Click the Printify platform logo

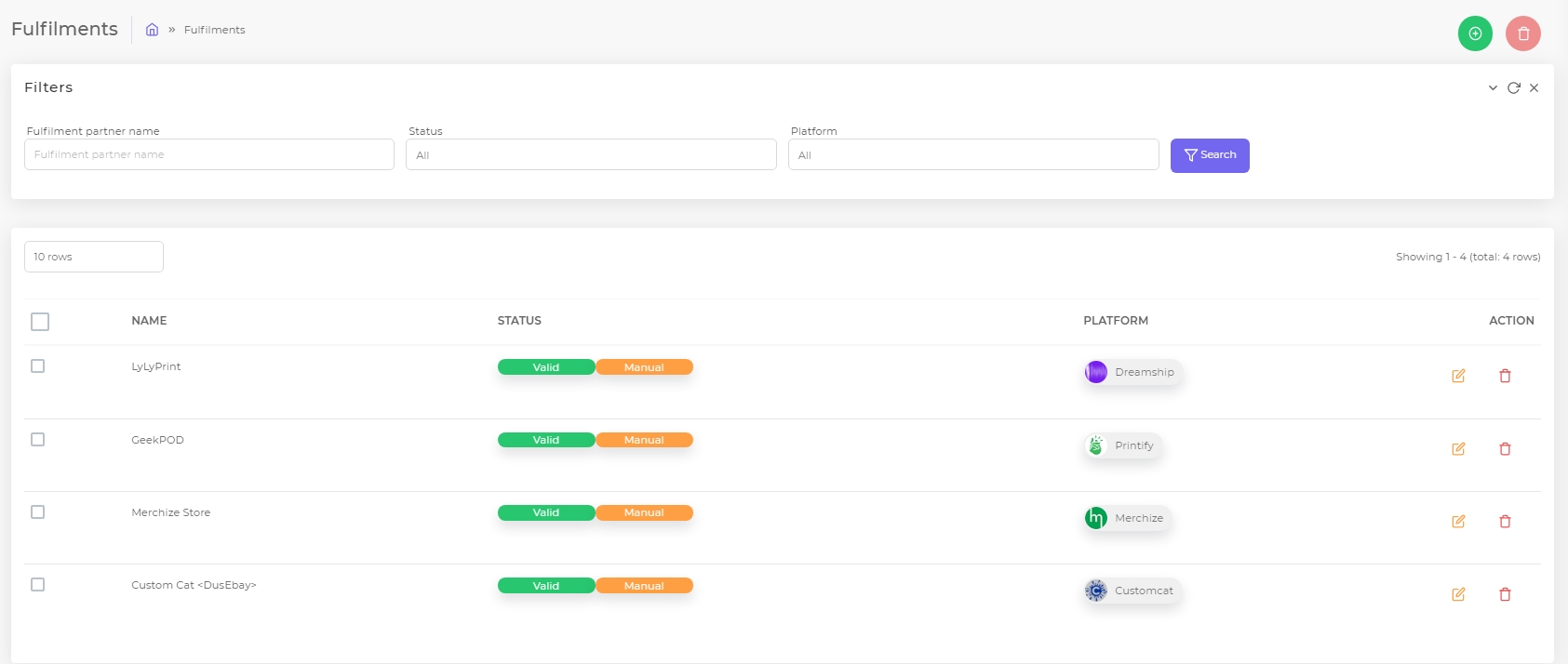point(1096,445)
